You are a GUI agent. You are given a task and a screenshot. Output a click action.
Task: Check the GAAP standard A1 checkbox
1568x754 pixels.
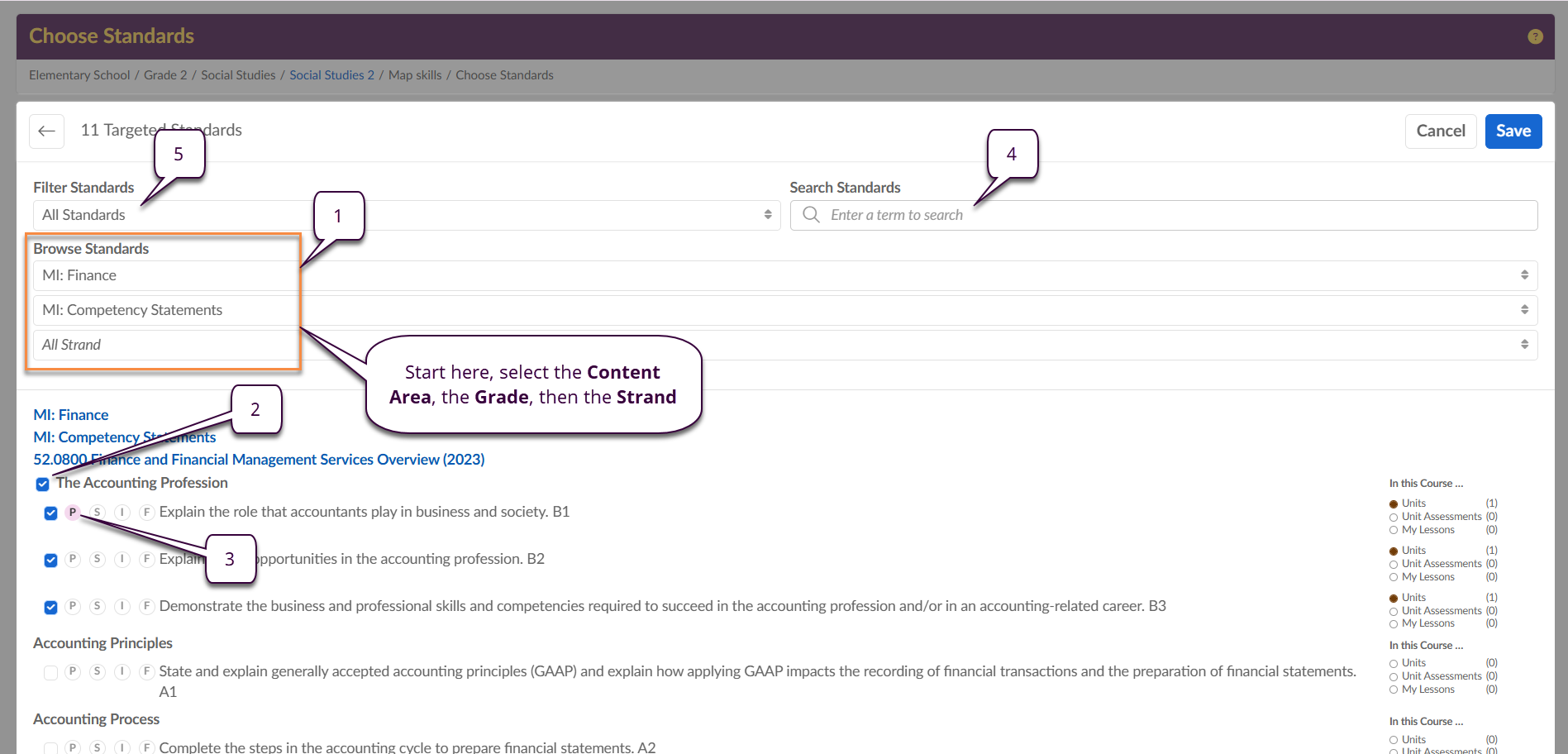point(51,673)
